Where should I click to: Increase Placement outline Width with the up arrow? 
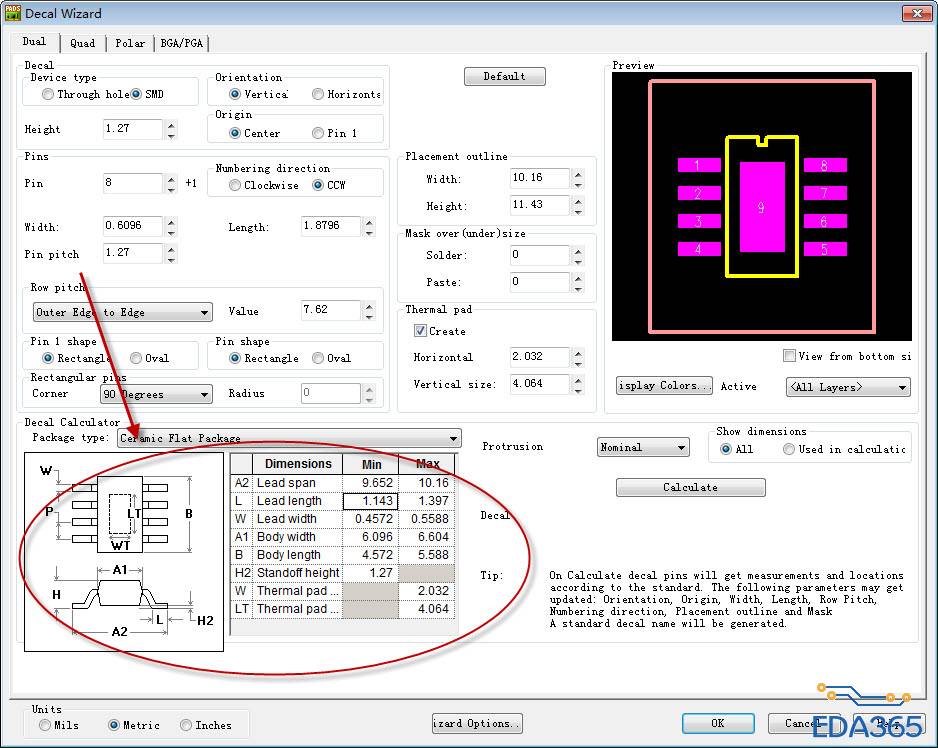[x=578, y=174]
